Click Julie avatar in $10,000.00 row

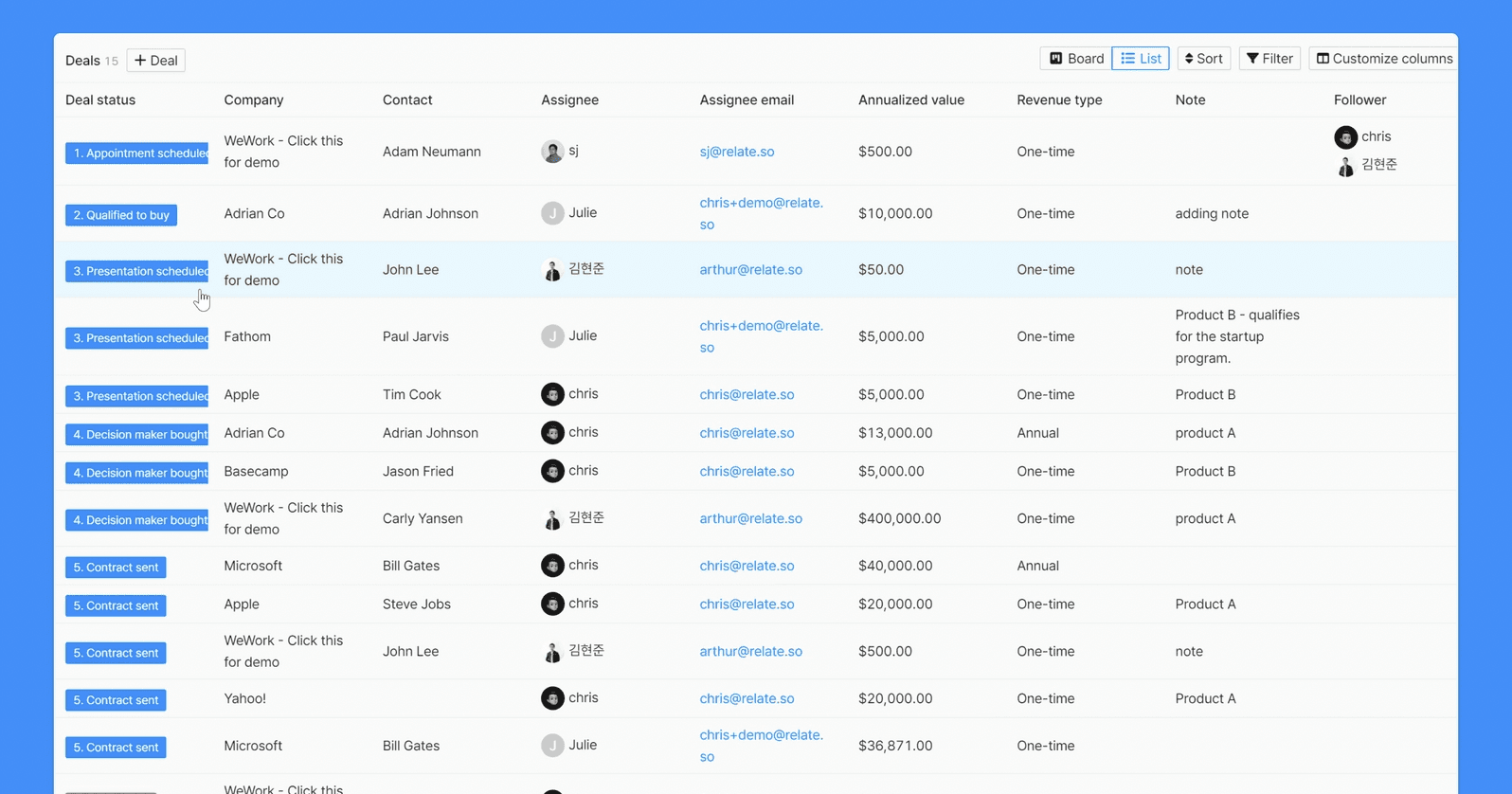coord(552,213)
